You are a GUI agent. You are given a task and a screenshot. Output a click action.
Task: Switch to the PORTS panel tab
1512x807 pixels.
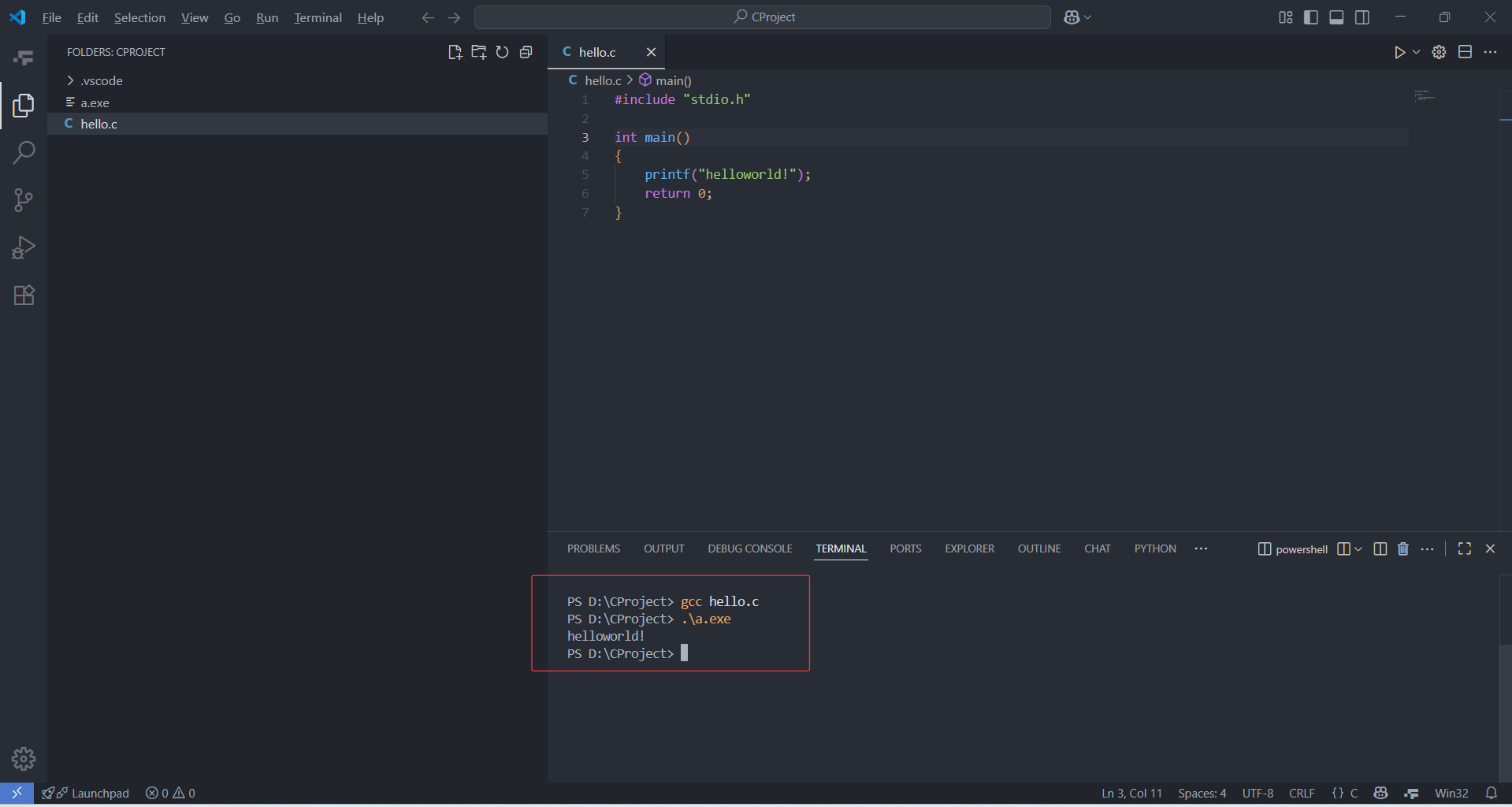pos(905,549)
